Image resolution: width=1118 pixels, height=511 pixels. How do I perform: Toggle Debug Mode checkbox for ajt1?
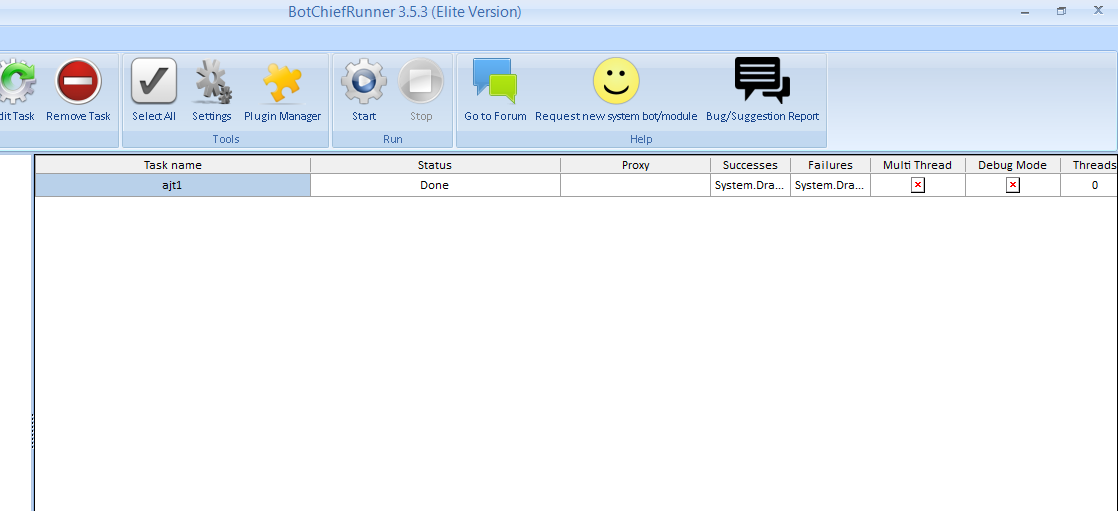coord(1013,185)
